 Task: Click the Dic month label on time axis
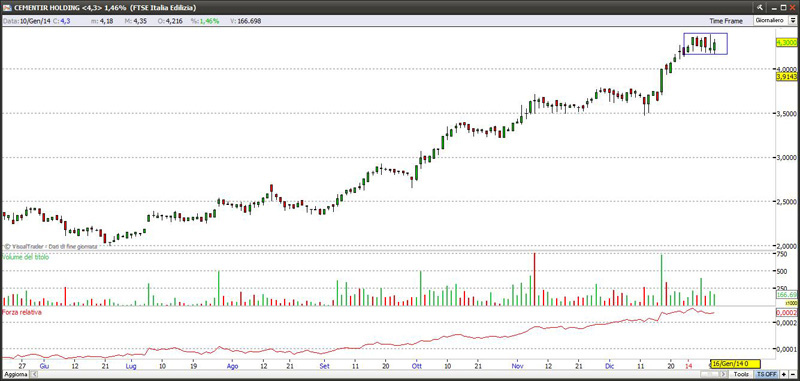click(609, 366)
